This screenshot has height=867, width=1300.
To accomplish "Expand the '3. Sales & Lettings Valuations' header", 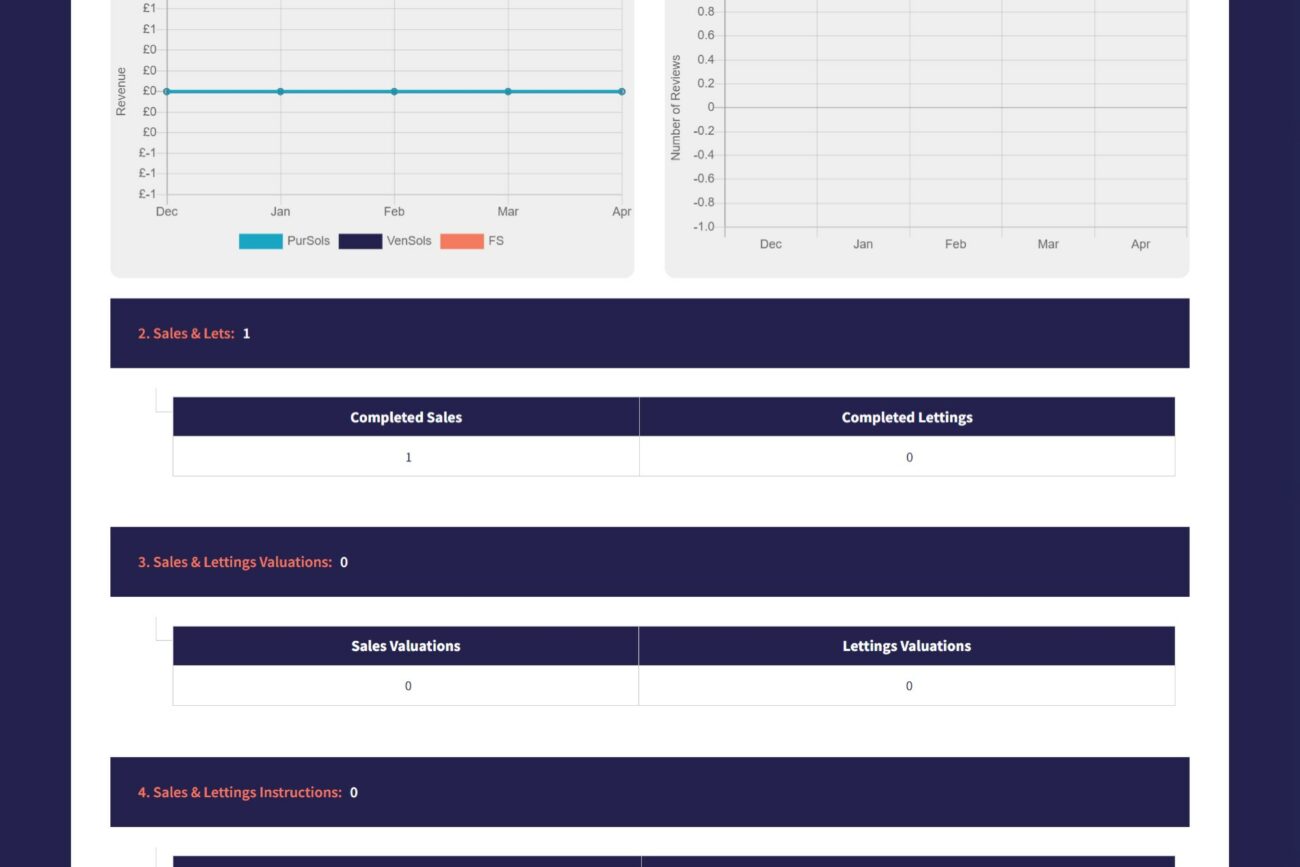I will (649, 562).
